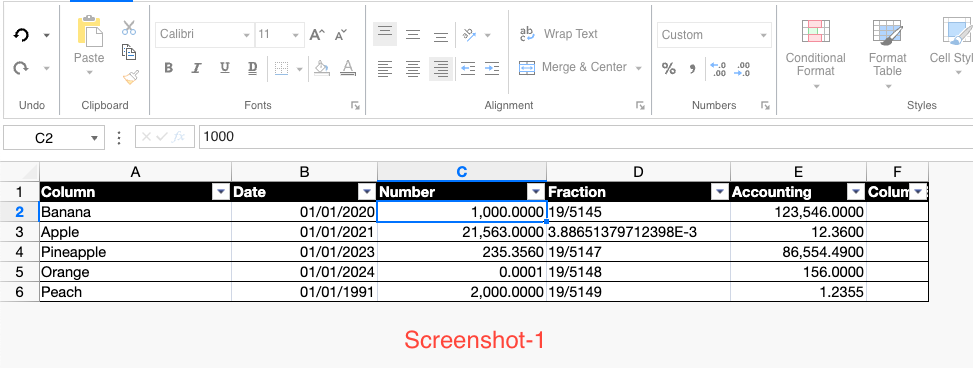This screenshot has height=368, width=973.
Task: Click the Cut scissors icon
Action: (128, 27)
